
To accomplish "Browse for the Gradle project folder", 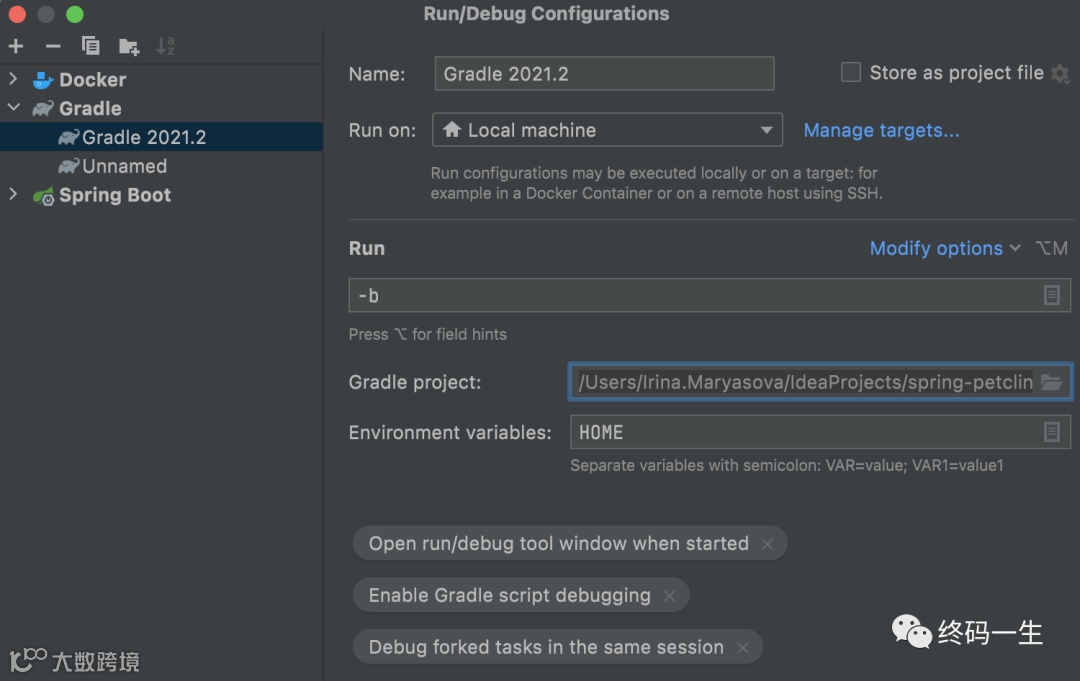I will coord(1050,382).
